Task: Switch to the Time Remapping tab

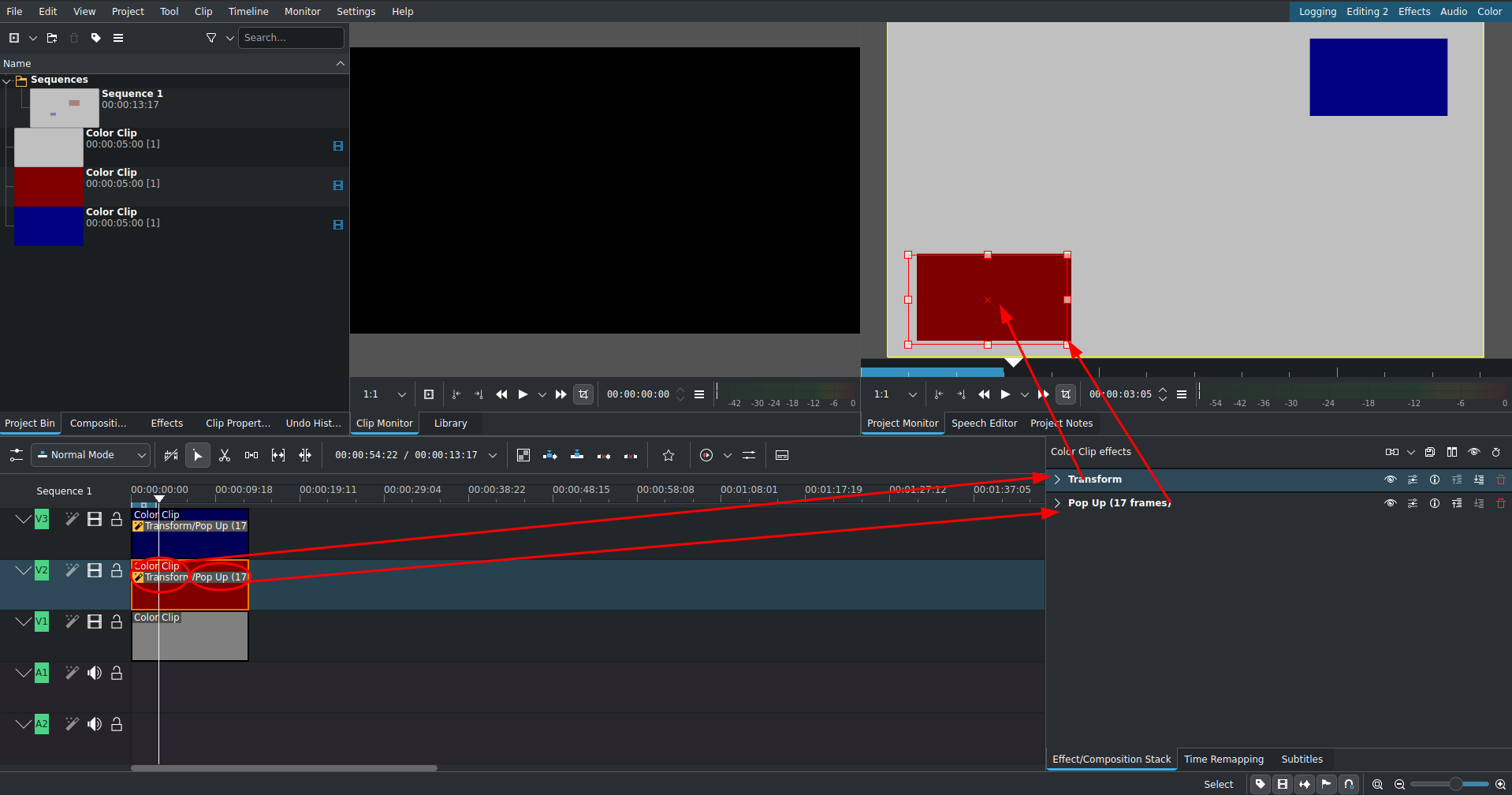Action: pyautogui.click(x=1224, y=760)
